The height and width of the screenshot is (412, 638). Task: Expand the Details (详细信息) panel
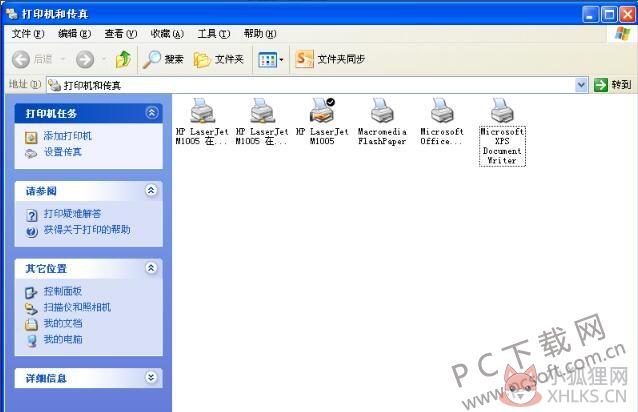click(151, 378)
